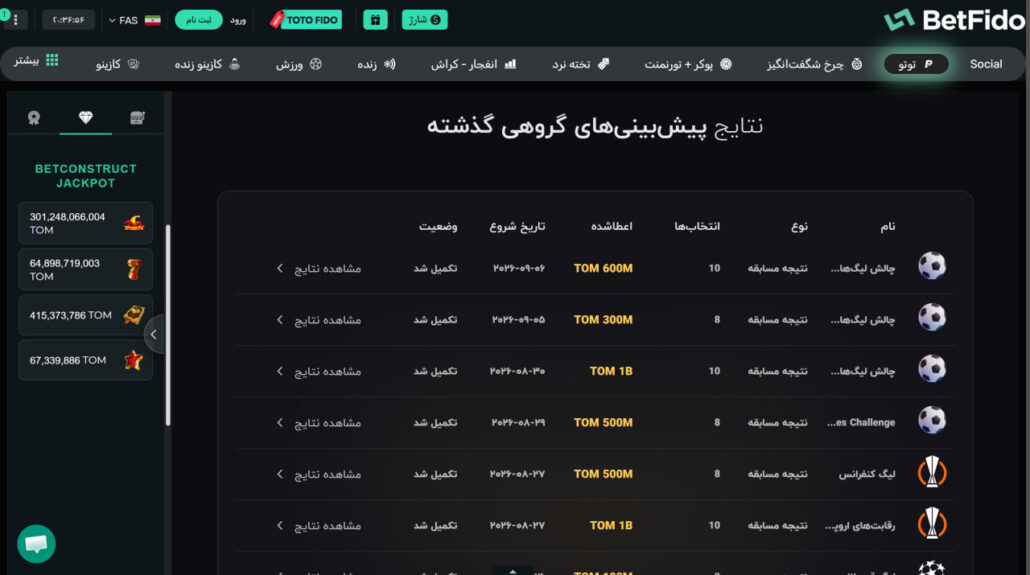The width and height of the screenshot is (1030, 575).
Task: Click the BETCONSTRUCT JACKPOT heading
Action: 85,175
